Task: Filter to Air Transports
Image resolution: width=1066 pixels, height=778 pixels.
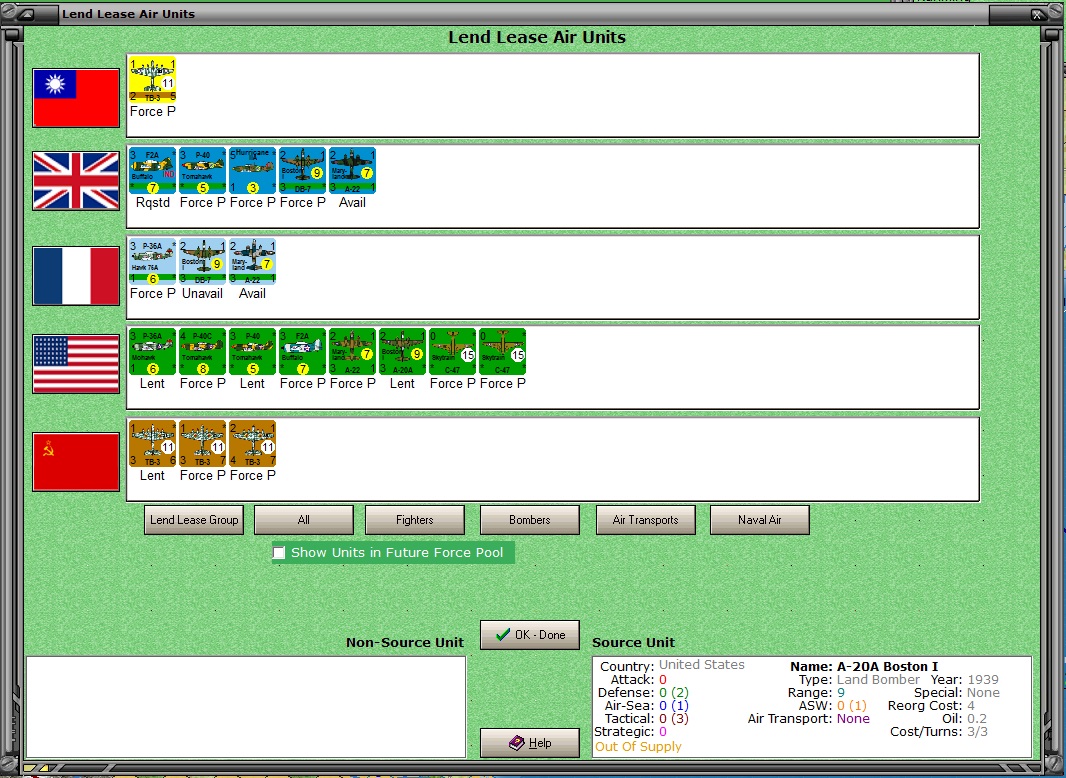Action: tap(645, 519)
